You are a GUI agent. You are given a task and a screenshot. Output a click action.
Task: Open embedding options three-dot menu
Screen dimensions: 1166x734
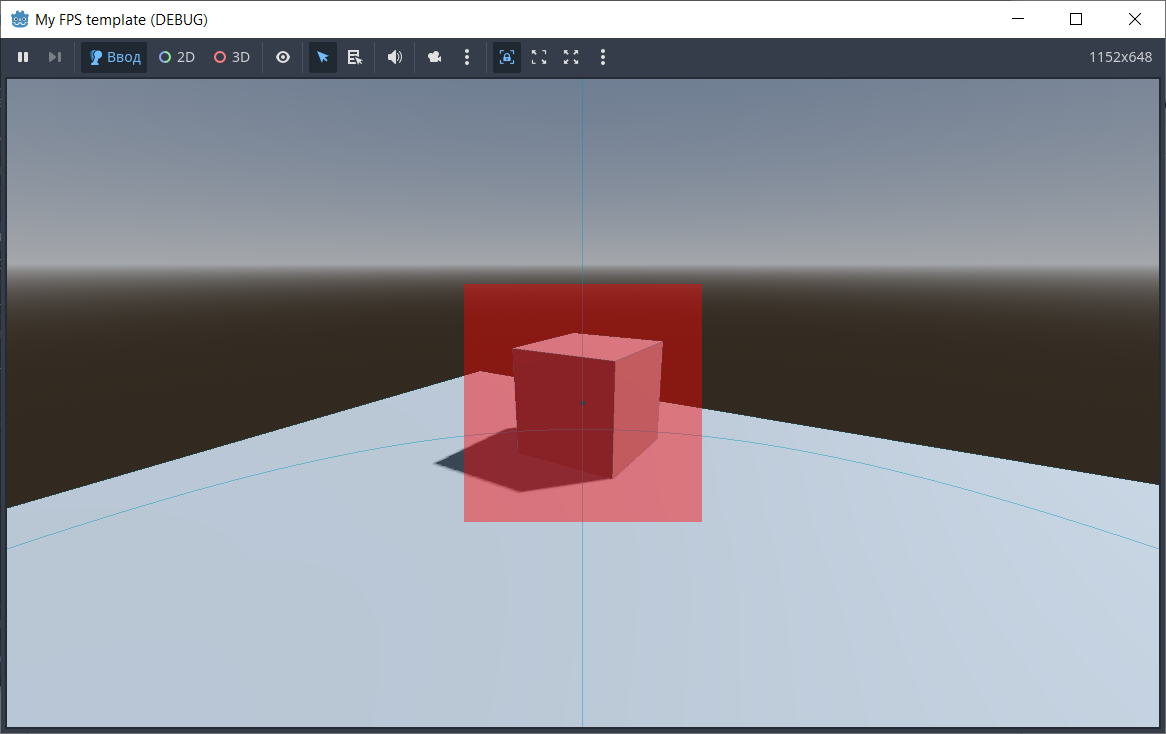click(x=603, y=58)
